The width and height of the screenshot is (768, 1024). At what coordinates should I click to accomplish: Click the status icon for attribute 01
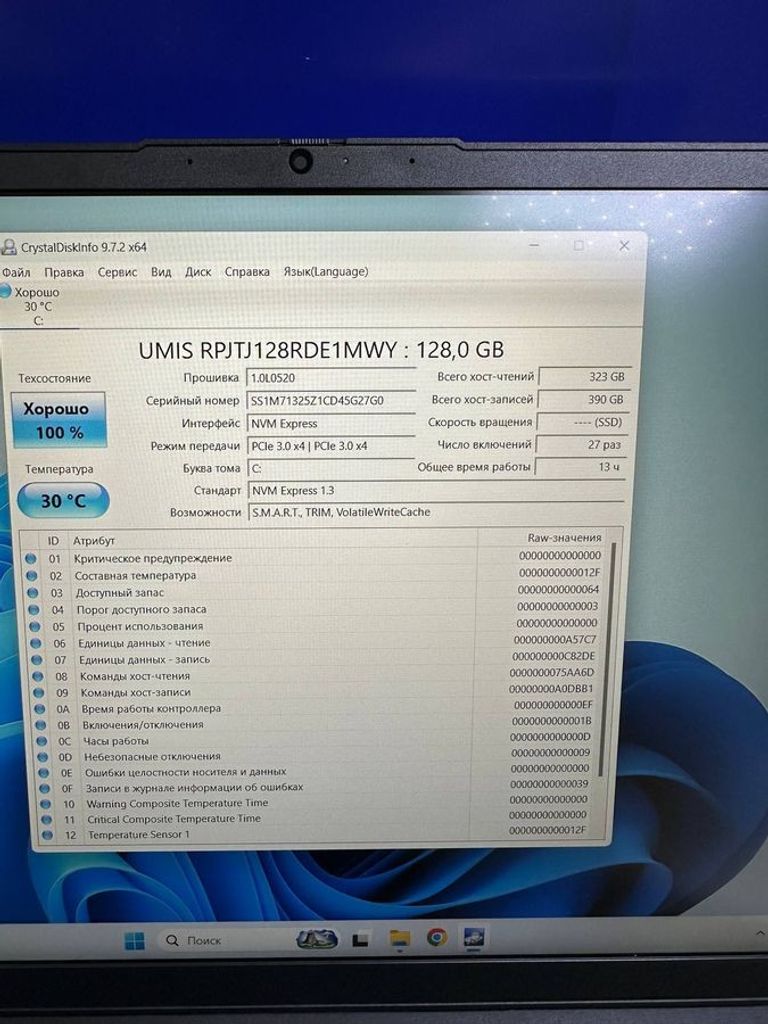coord(31,558)
